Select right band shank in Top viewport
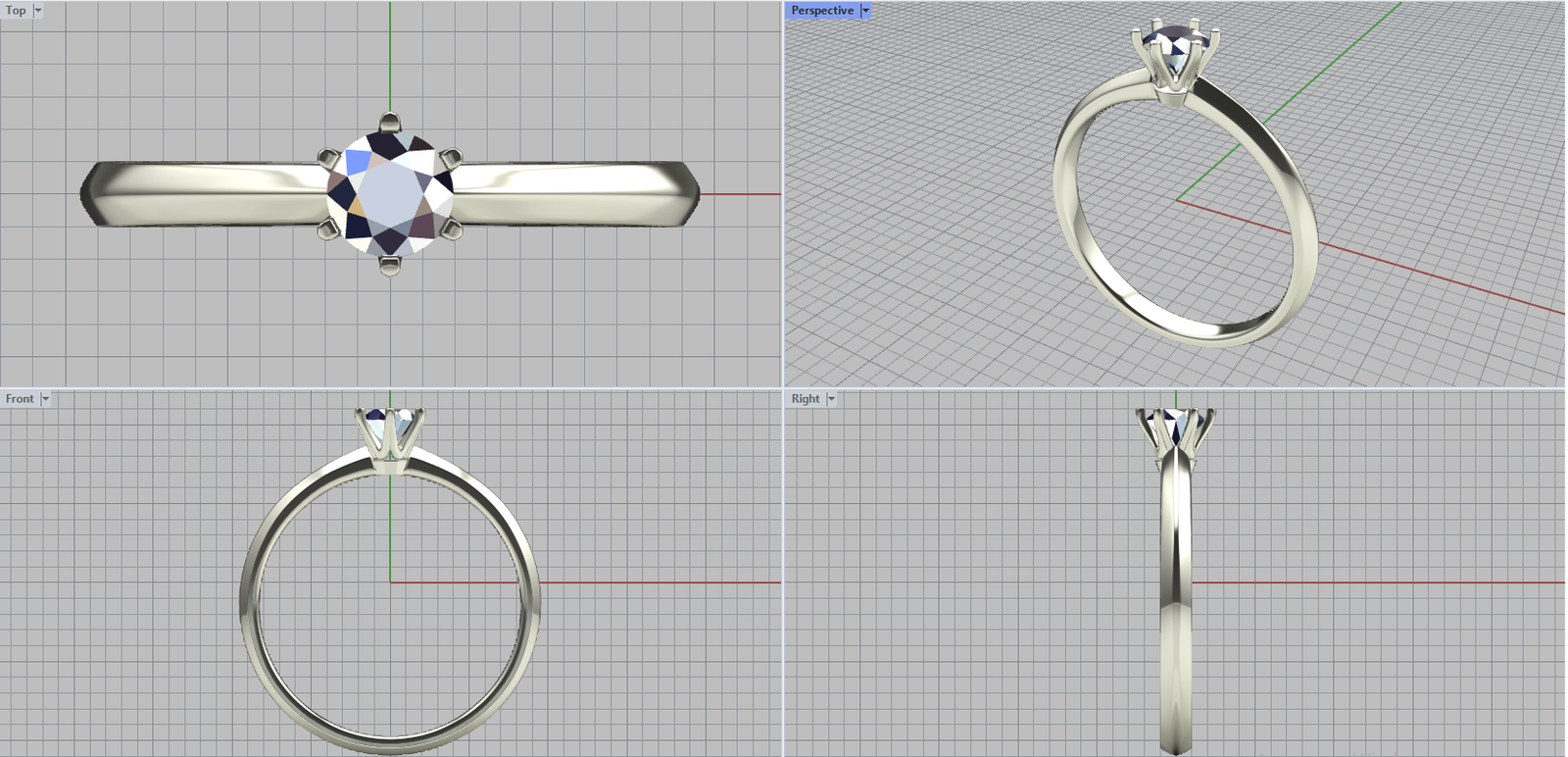The width and height of the screenshot is (1568, 757). pos(578,194)
